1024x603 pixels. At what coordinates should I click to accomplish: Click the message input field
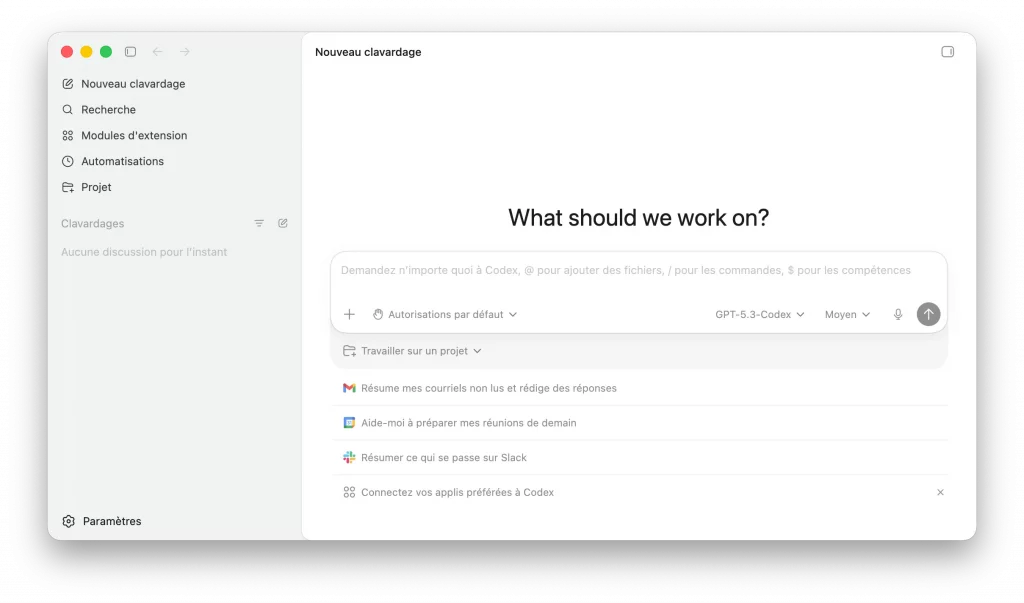626,271
